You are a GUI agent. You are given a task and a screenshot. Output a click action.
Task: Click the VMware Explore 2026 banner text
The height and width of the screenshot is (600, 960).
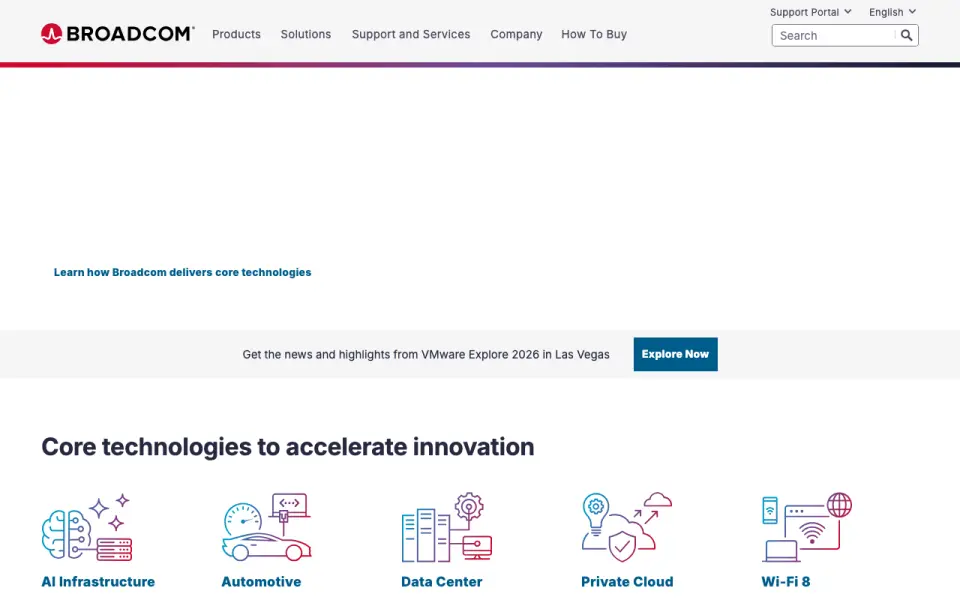(x=426, y=354)
